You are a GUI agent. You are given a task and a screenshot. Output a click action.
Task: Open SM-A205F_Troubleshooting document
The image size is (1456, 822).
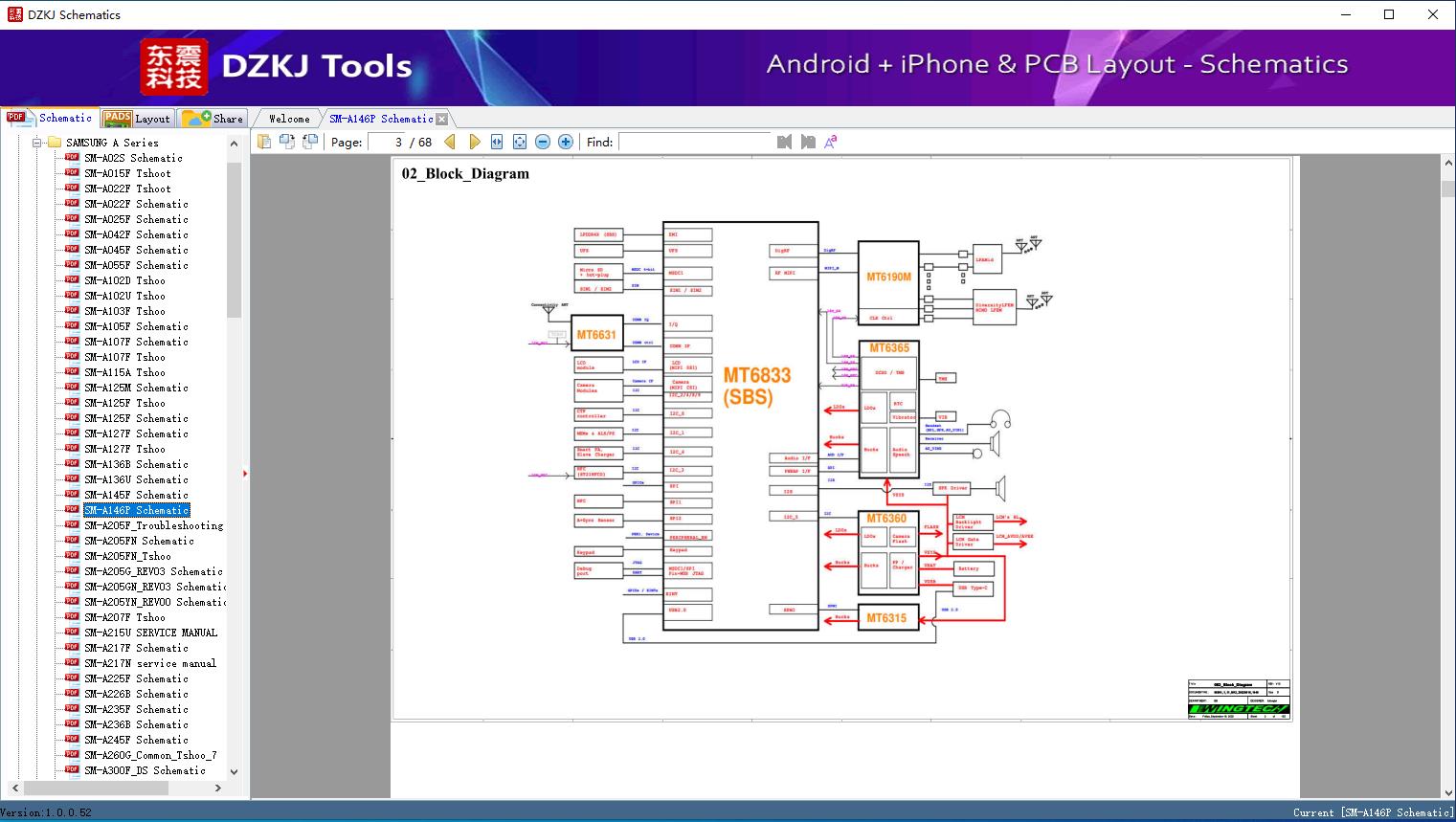pos(153,525)
